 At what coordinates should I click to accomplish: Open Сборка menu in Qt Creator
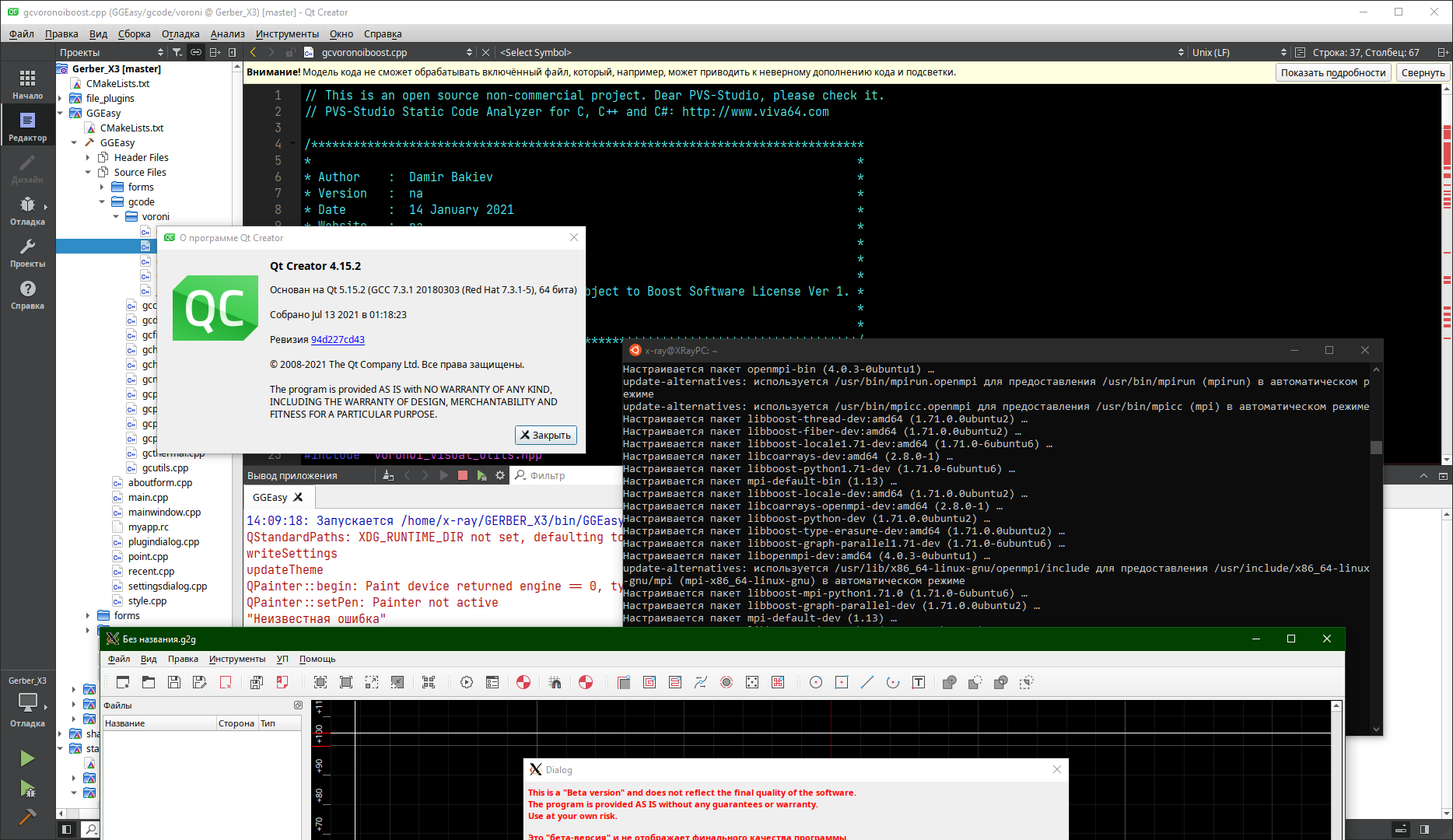tap(135, 33)
